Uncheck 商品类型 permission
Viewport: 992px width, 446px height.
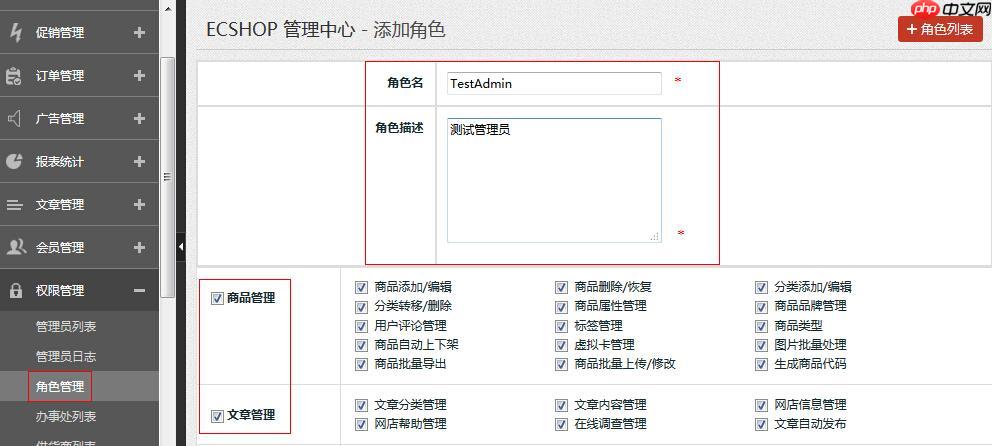pos(761,326)
